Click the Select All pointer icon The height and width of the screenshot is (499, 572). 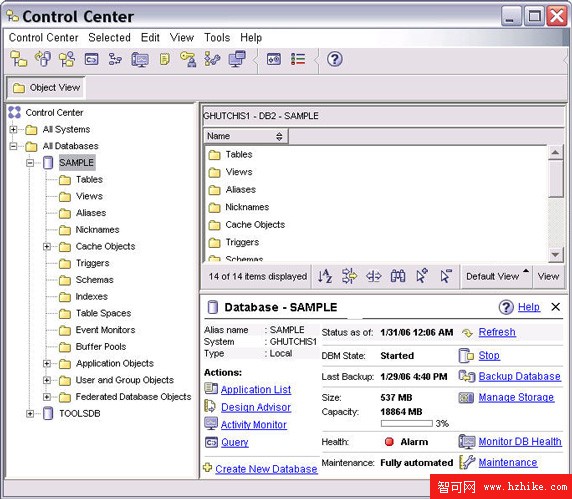[x=422, y=276]
